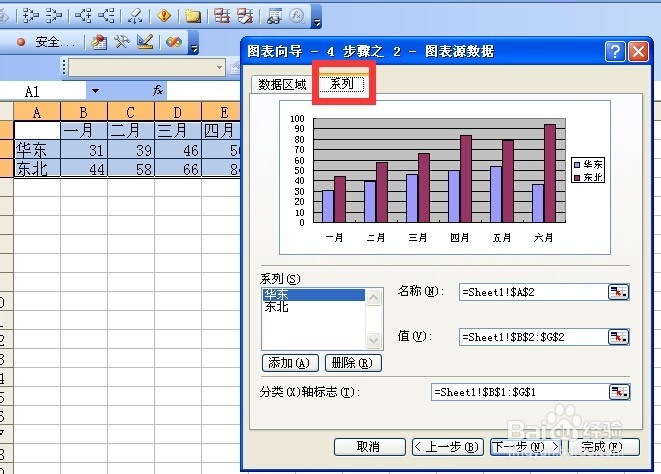Click the 完成(F) button

coord(604,447)
